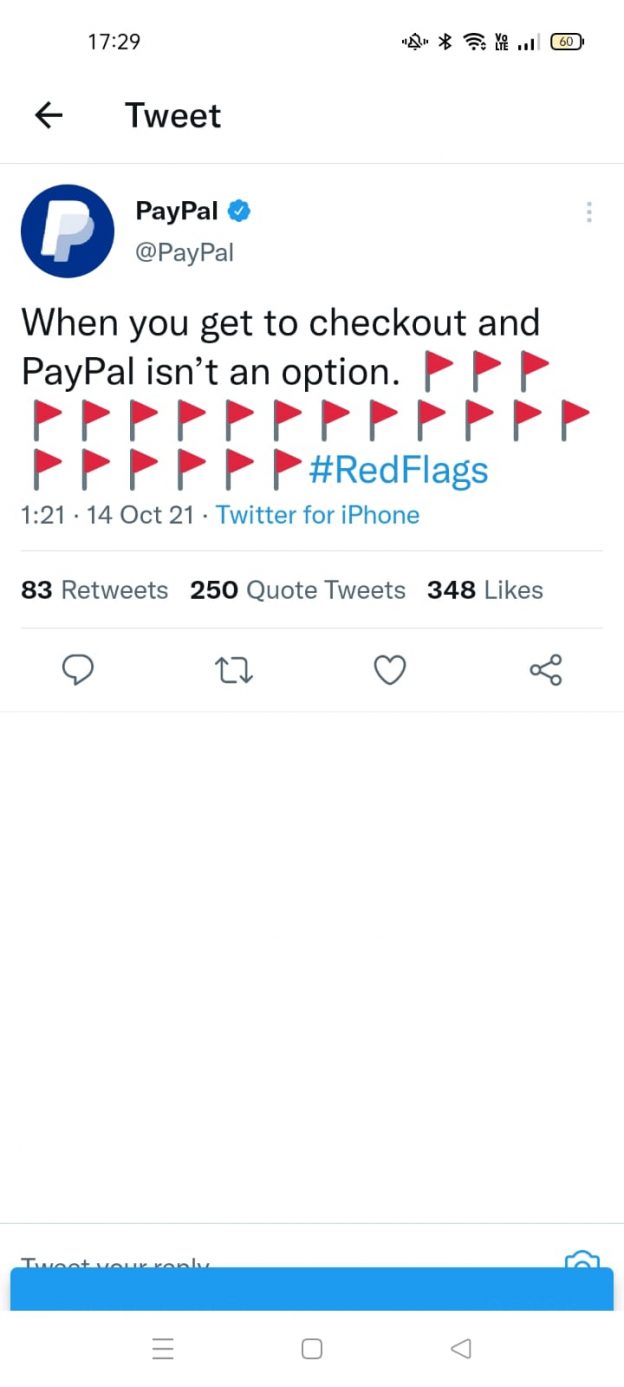This screenshot has height=1387, width=624.
Task: Open the three-dot tweet options menu
Action: 589,212
